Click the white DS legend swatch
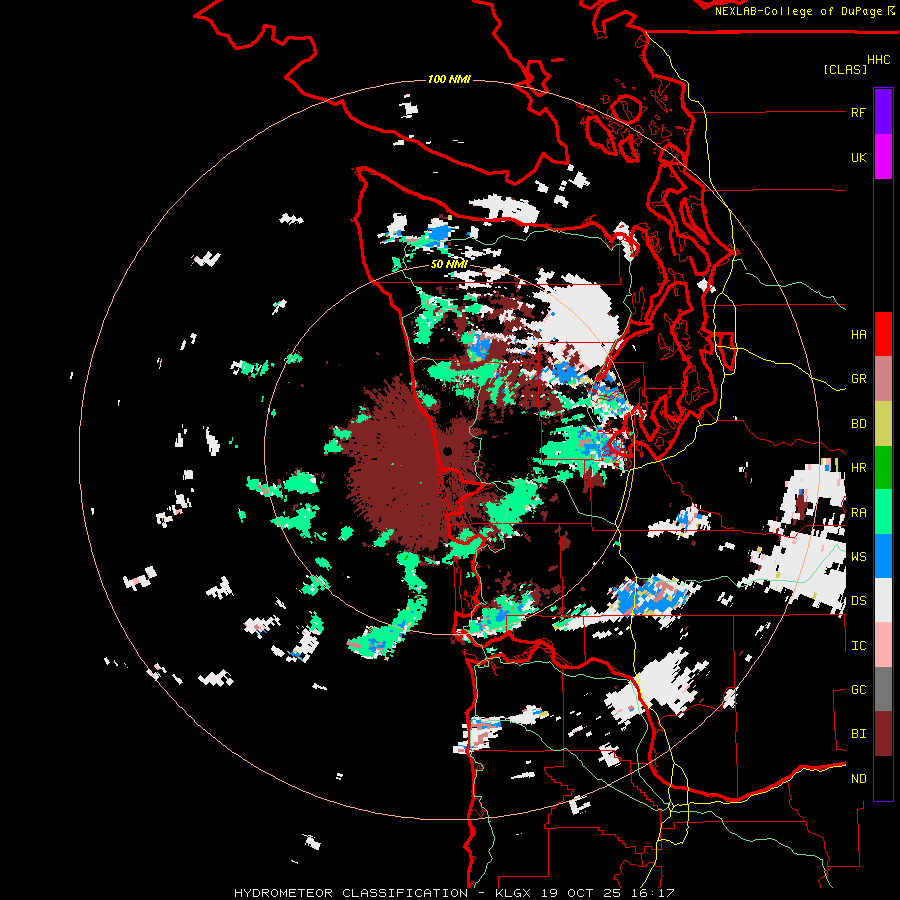900x900 pixels. click(883, 600)
